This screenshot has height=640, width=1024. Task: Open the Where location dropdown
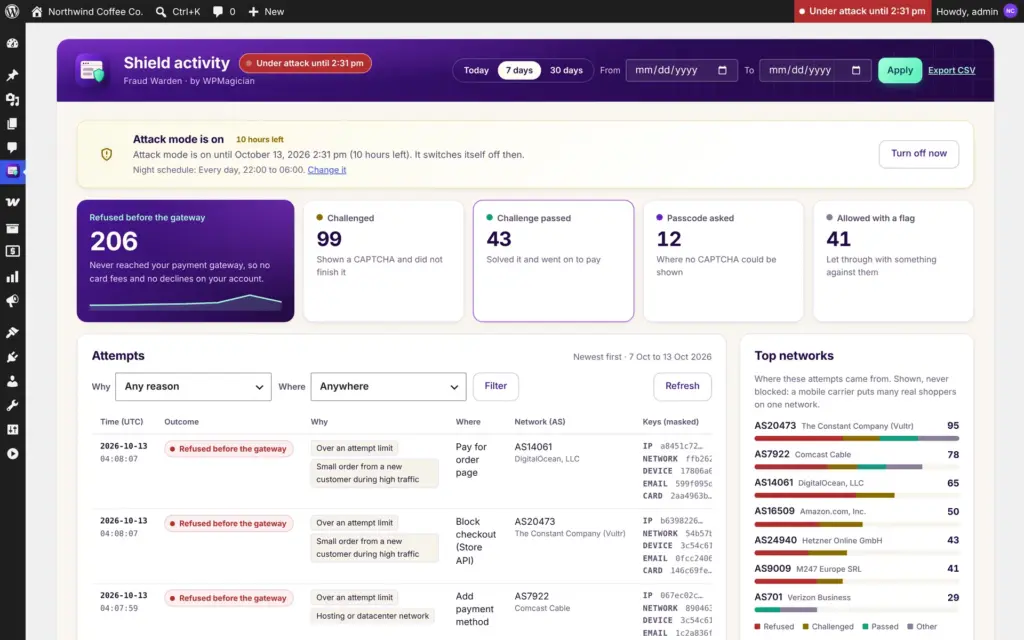[389, 387]
